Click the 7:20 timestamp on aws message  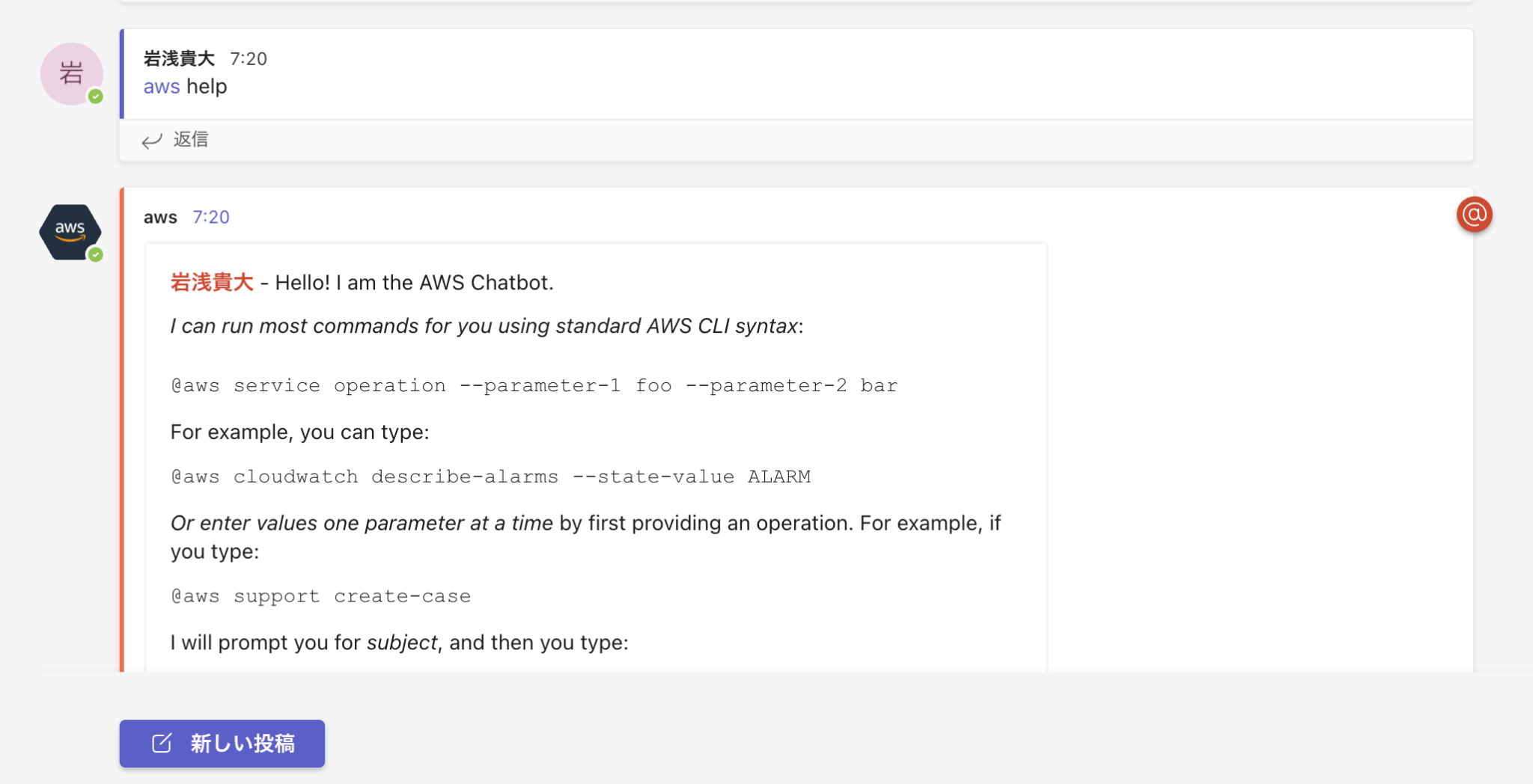211,217
